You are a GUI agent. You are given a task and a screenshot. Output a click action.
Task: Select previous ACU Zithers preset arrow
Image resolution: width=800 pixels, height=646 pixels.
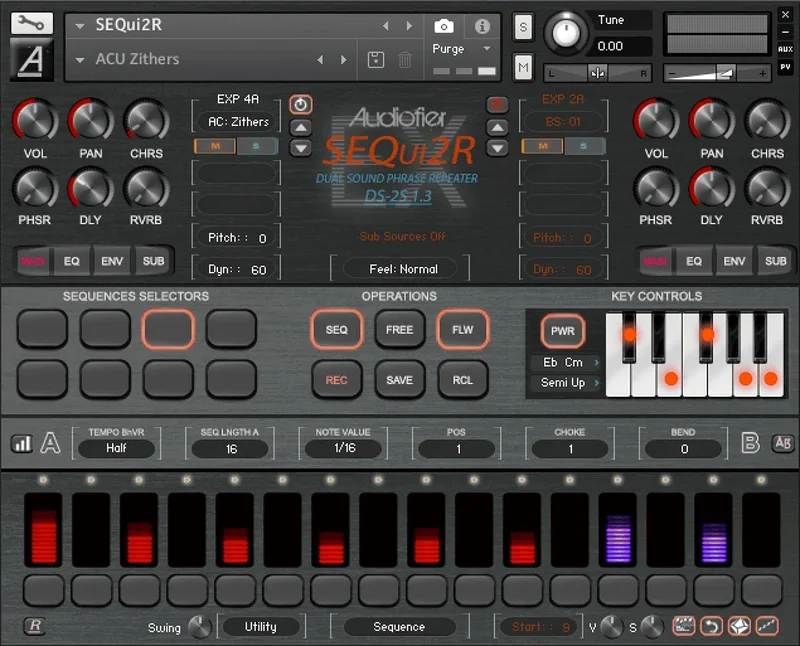click(320, 60)
